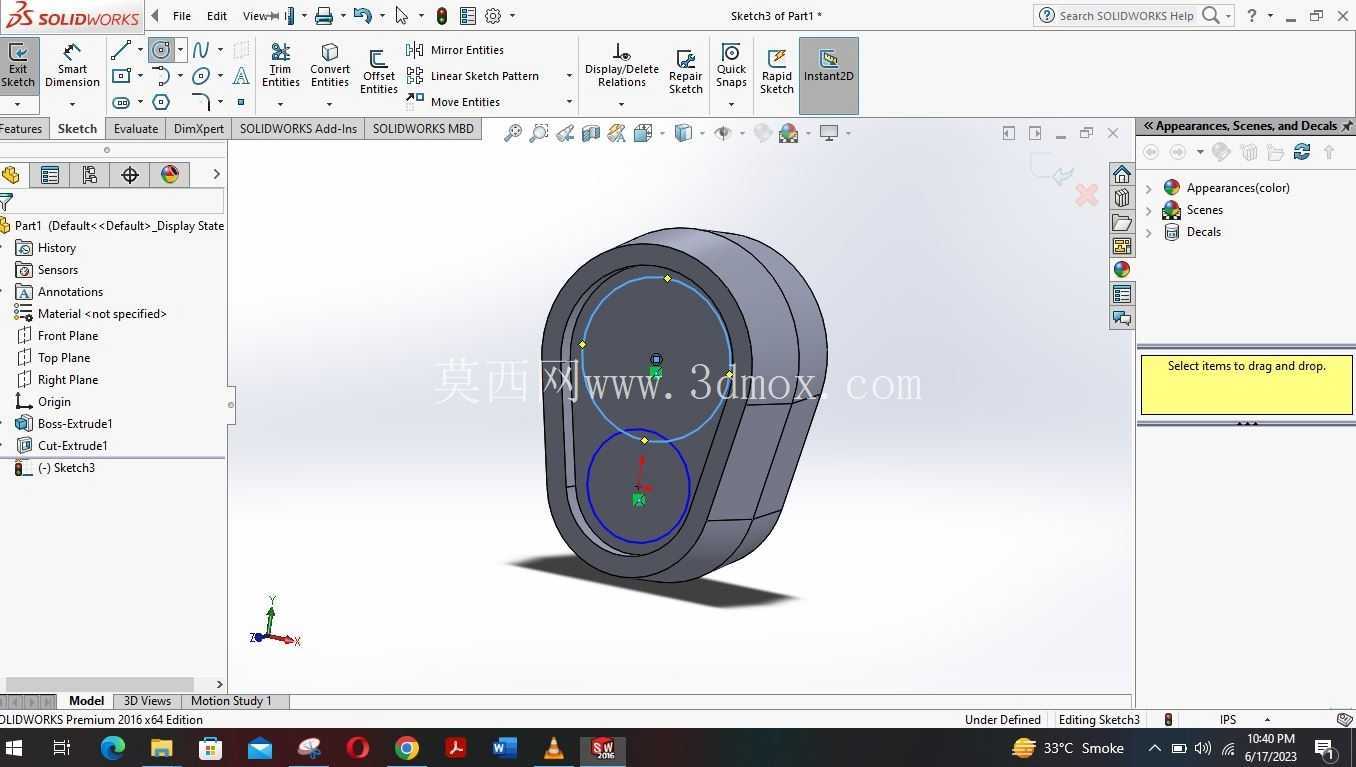Click Exit Sketch button
Viewport: 1356px width, 767px height.
18,66
